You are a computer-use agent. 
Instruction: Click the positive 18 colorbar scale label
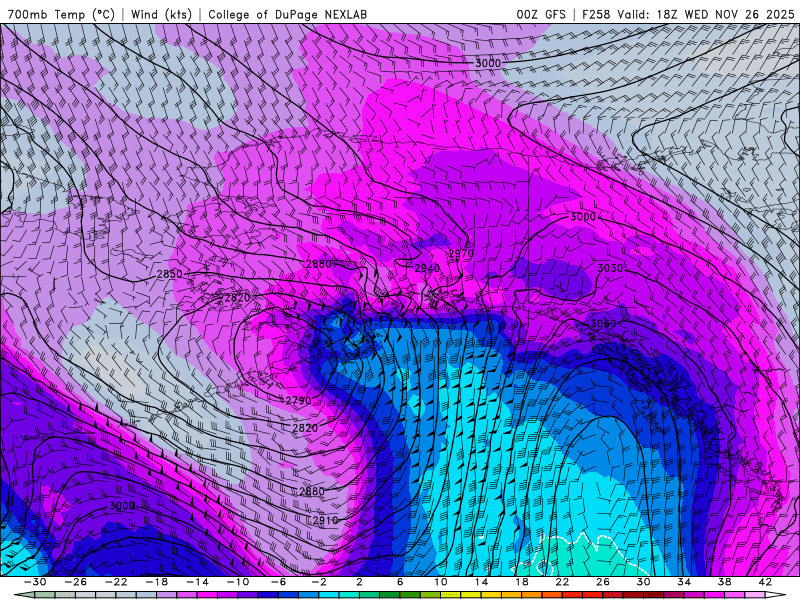tap(521, 582)
